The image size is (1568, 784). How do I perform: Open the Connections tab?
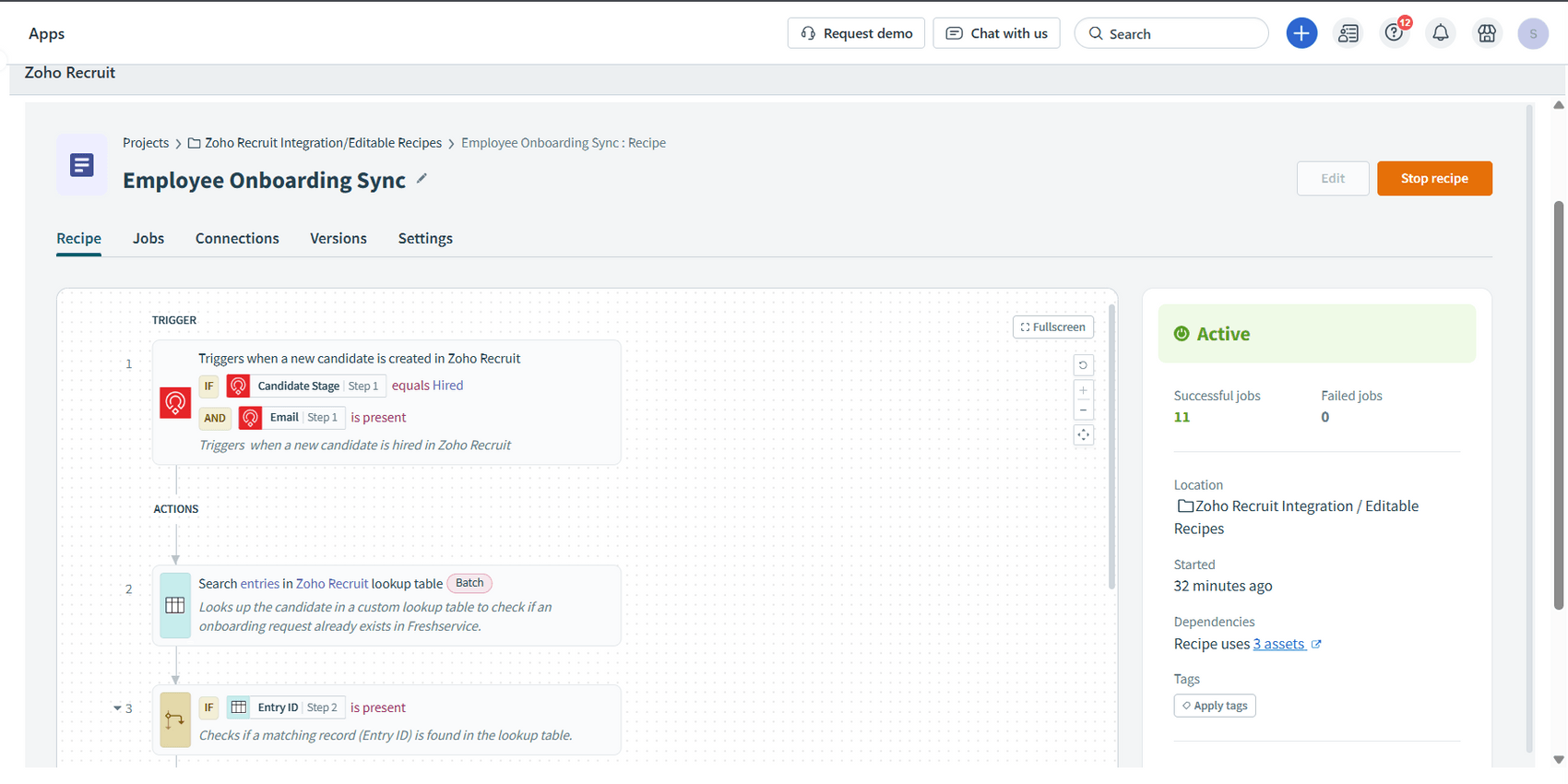(237, 238)
